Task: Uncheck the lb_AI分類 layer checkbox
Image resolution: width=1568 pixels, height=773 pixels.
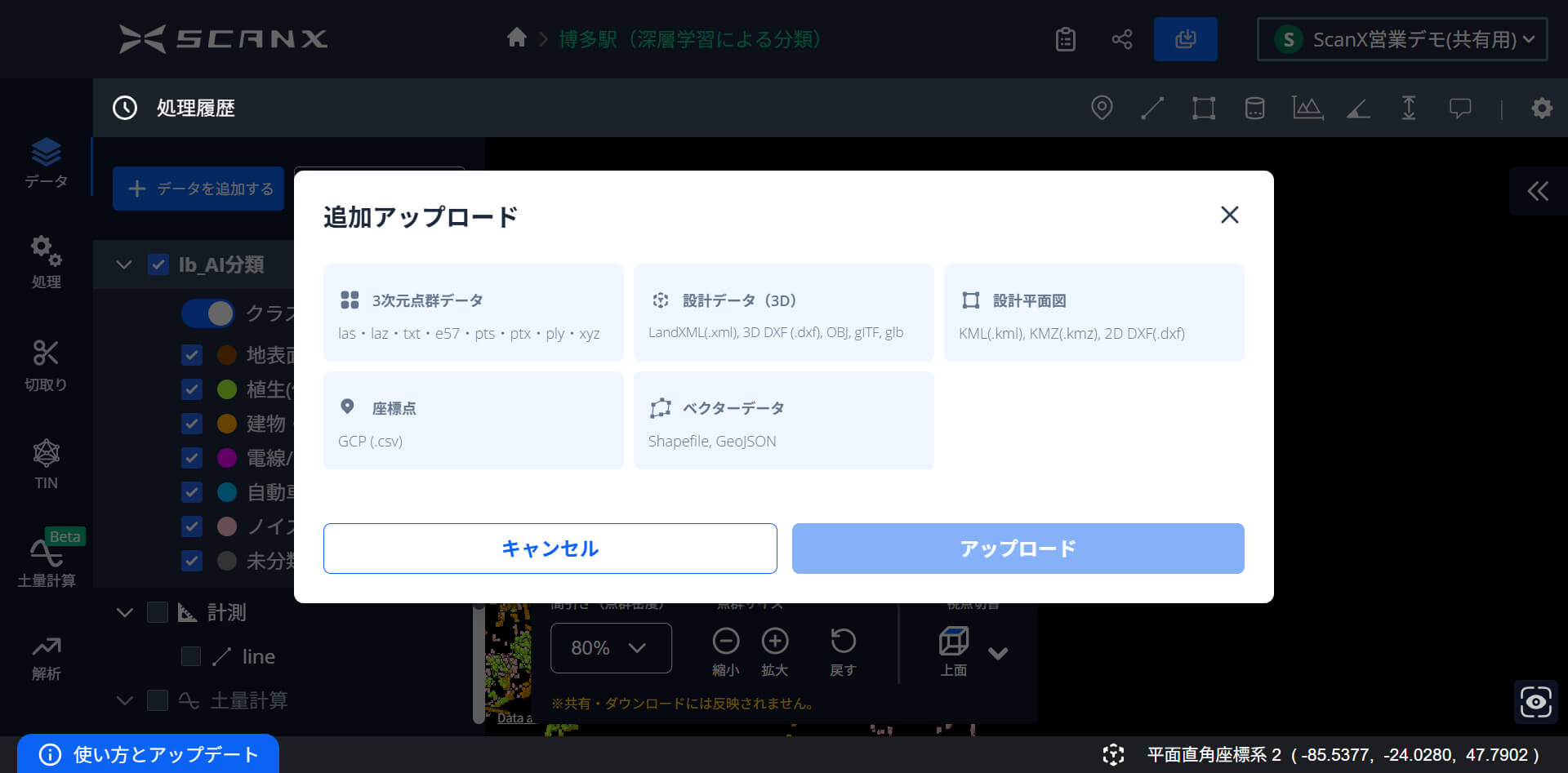Action: click(x=158, y=264)
